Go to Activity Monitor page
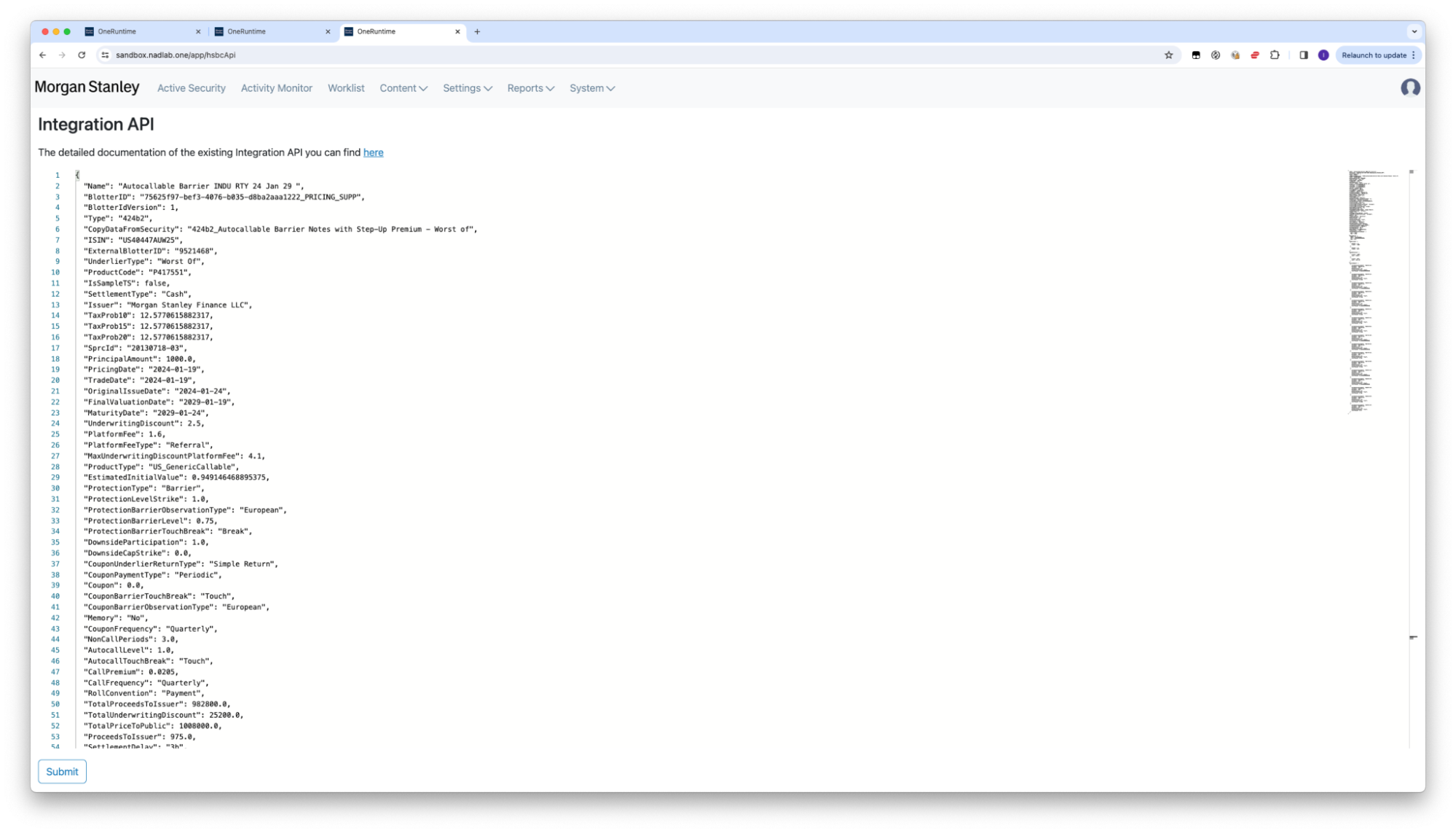Image resolution: width=1456 pixels, height=833 pixels. [x=276, y=88]
